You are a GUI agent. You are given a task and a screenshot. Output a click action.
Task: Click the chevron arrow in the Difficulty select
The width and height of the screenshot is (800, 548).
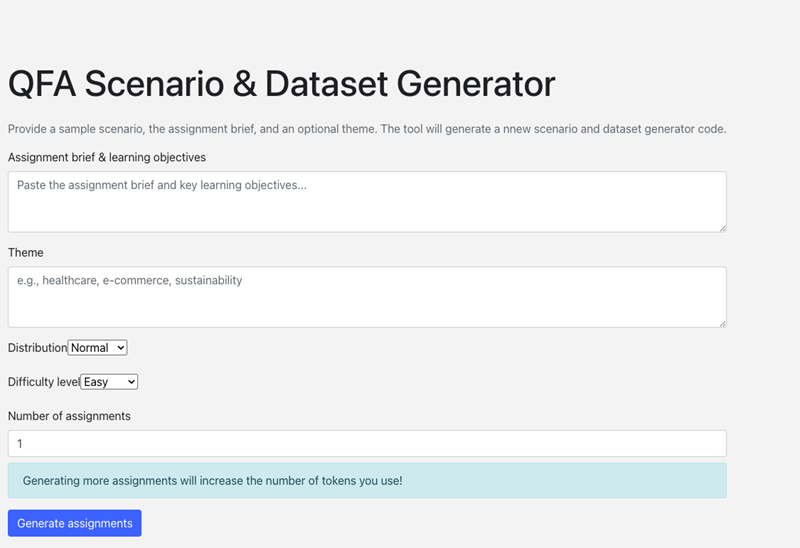pyautogui.click(x=131, y=382)
